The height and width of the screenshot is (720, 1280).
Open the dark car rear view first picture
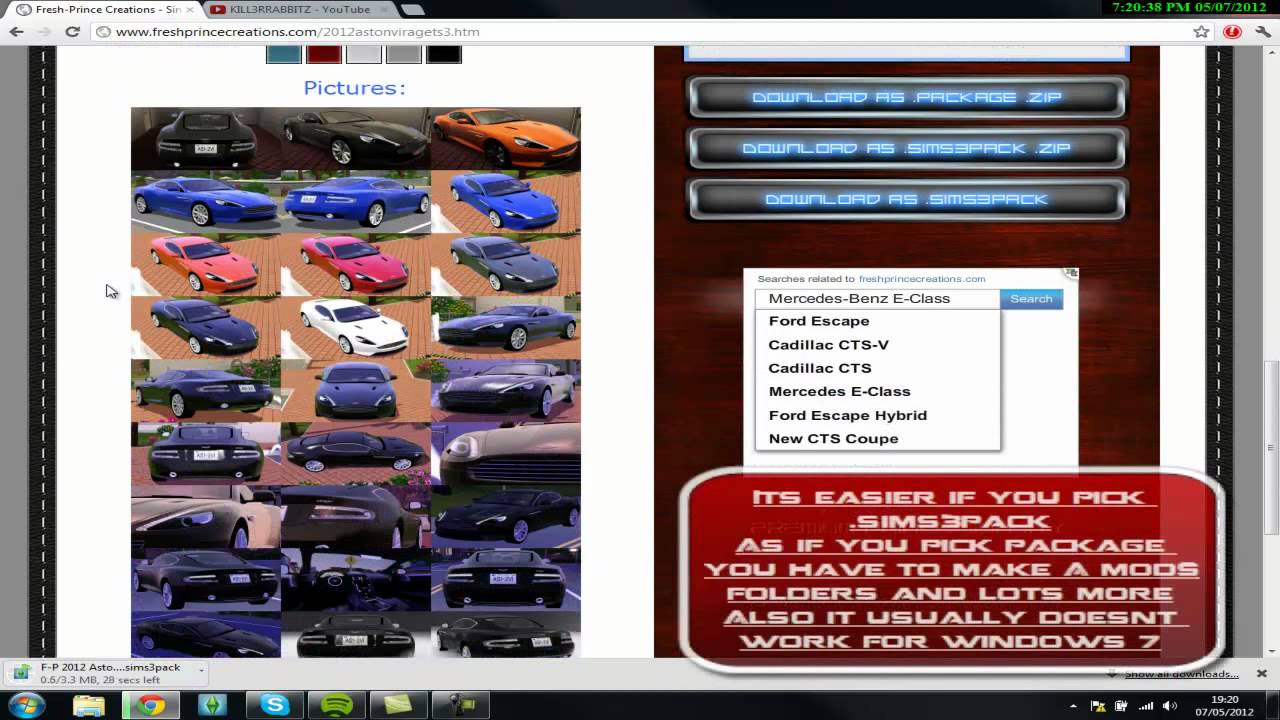click(x=205, y=139)
